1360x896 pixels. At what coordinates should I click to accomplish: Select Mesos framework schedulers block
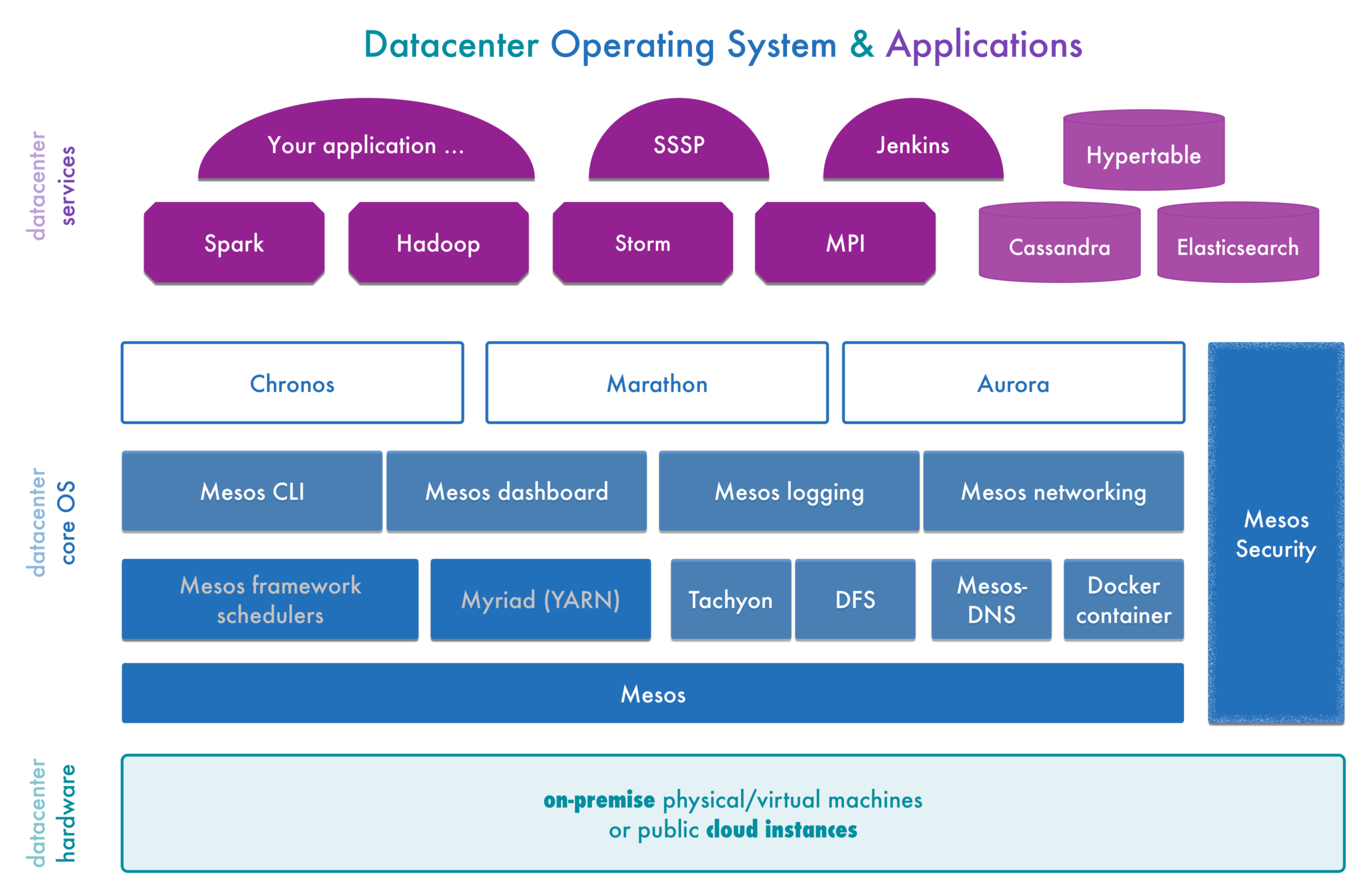tap(270, 600)
